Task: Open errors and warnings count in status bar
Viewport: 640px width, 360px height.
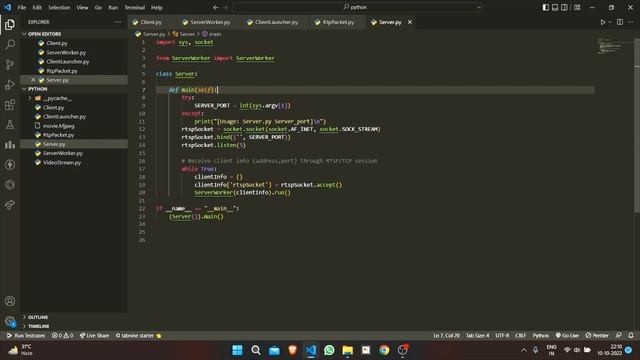Action: click(62, 336)
